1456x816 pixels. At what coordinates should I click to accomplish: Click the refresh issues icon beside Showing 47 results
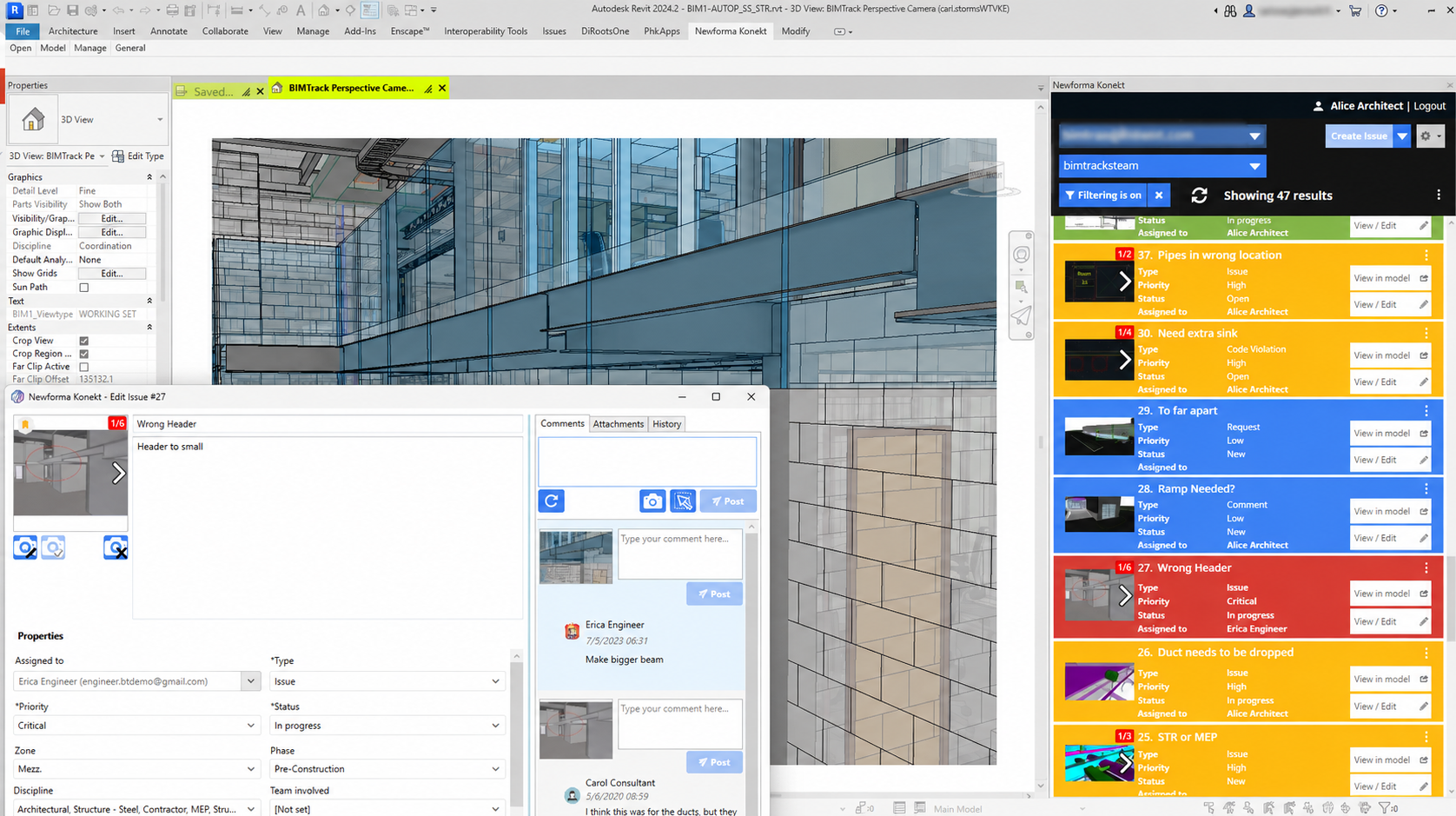(x=1199, y=196)
